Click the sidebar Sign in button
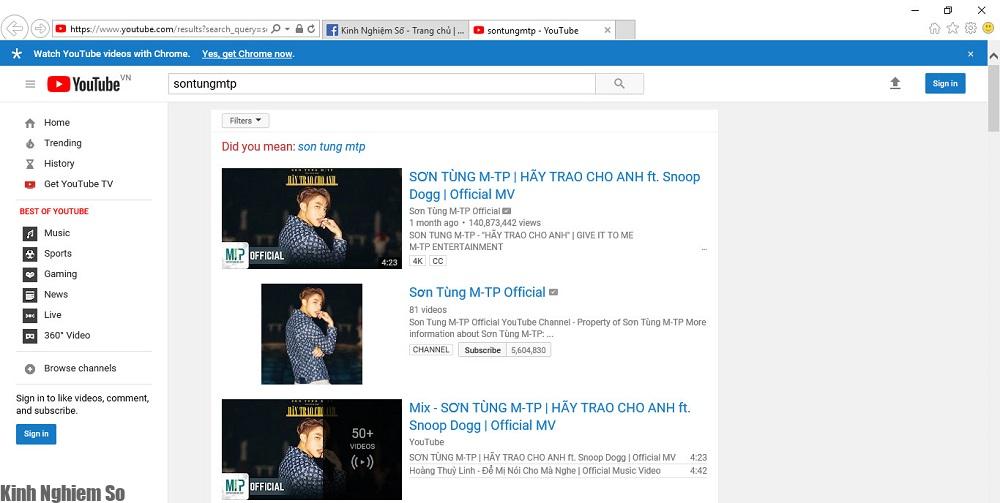This screenshot has width=1000, height=503. [36, 434]
